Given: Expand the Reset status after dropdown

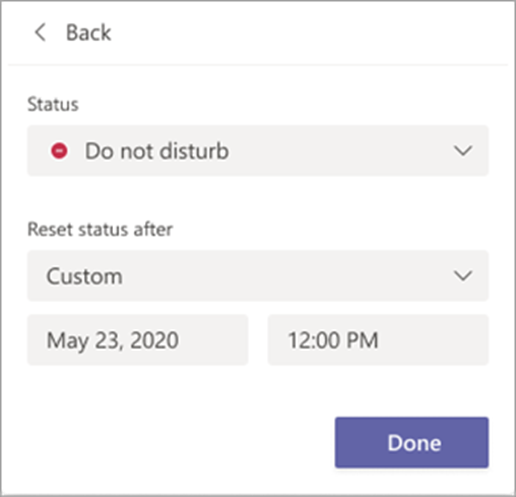Looking at the screenshot, I should [x=258, y=276].
